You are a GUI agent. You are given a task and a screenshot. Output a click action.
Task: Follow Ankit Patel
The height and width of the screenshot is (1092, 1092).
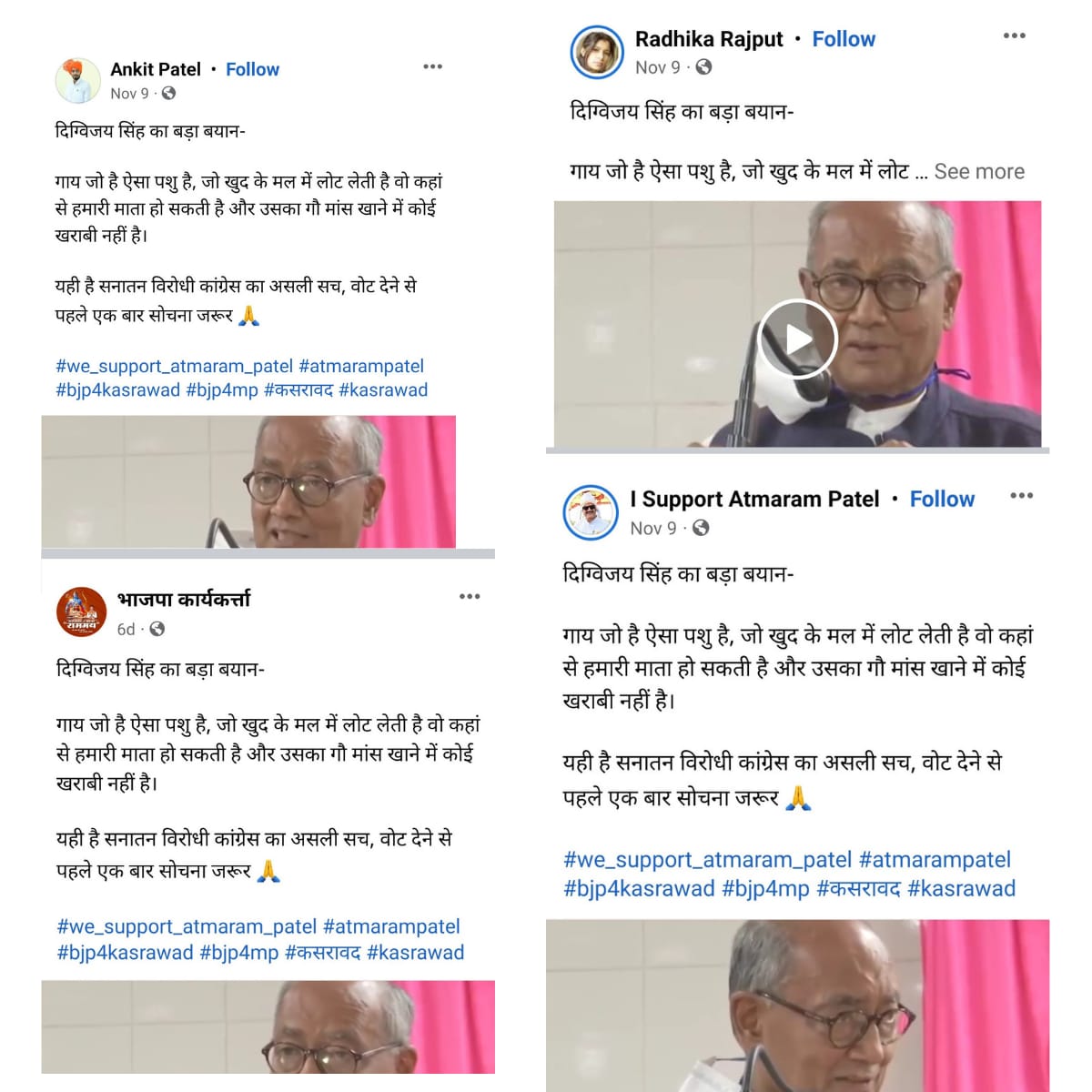coord(252,69)
